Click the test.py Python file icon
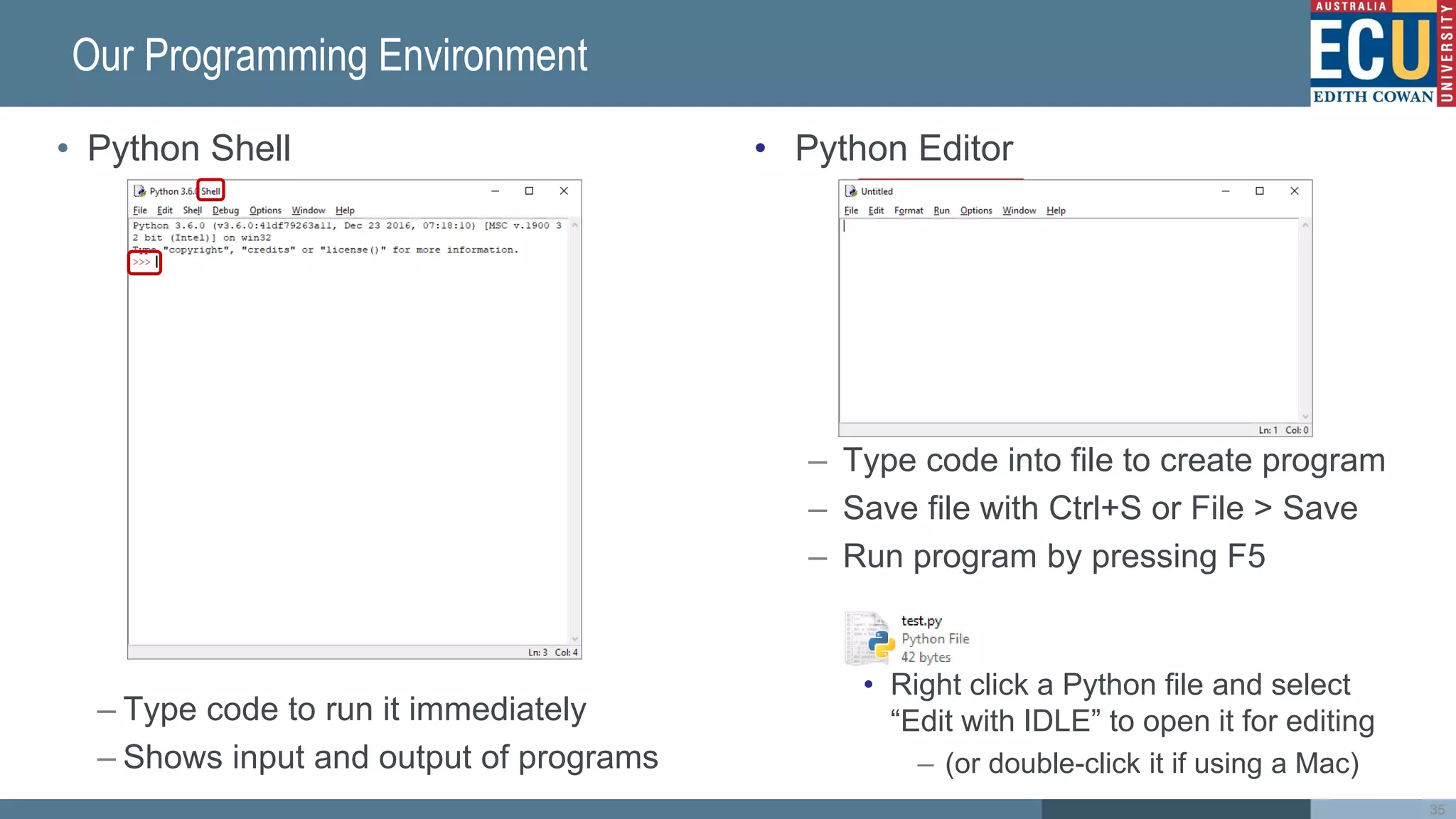 [870, 639]
